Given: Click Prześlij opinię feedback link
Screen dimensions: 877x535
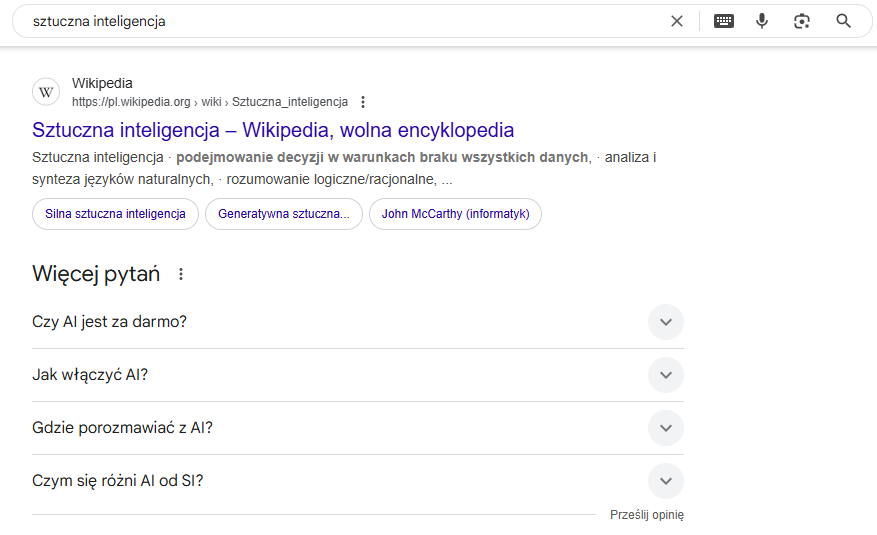Looking at the screenshot, I should tap(647, 514).
